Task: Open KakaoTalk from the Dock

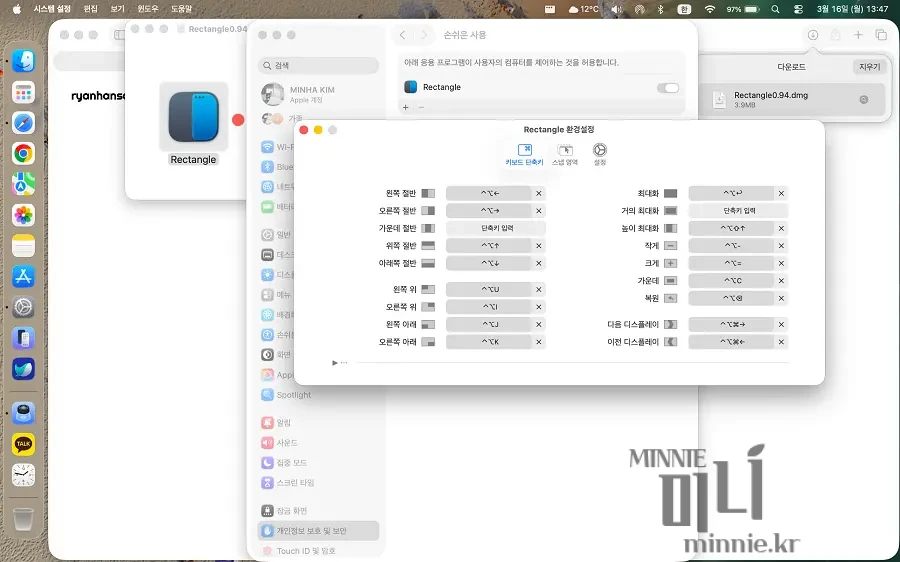Action: pyautogui.click(x=24, y=444)
